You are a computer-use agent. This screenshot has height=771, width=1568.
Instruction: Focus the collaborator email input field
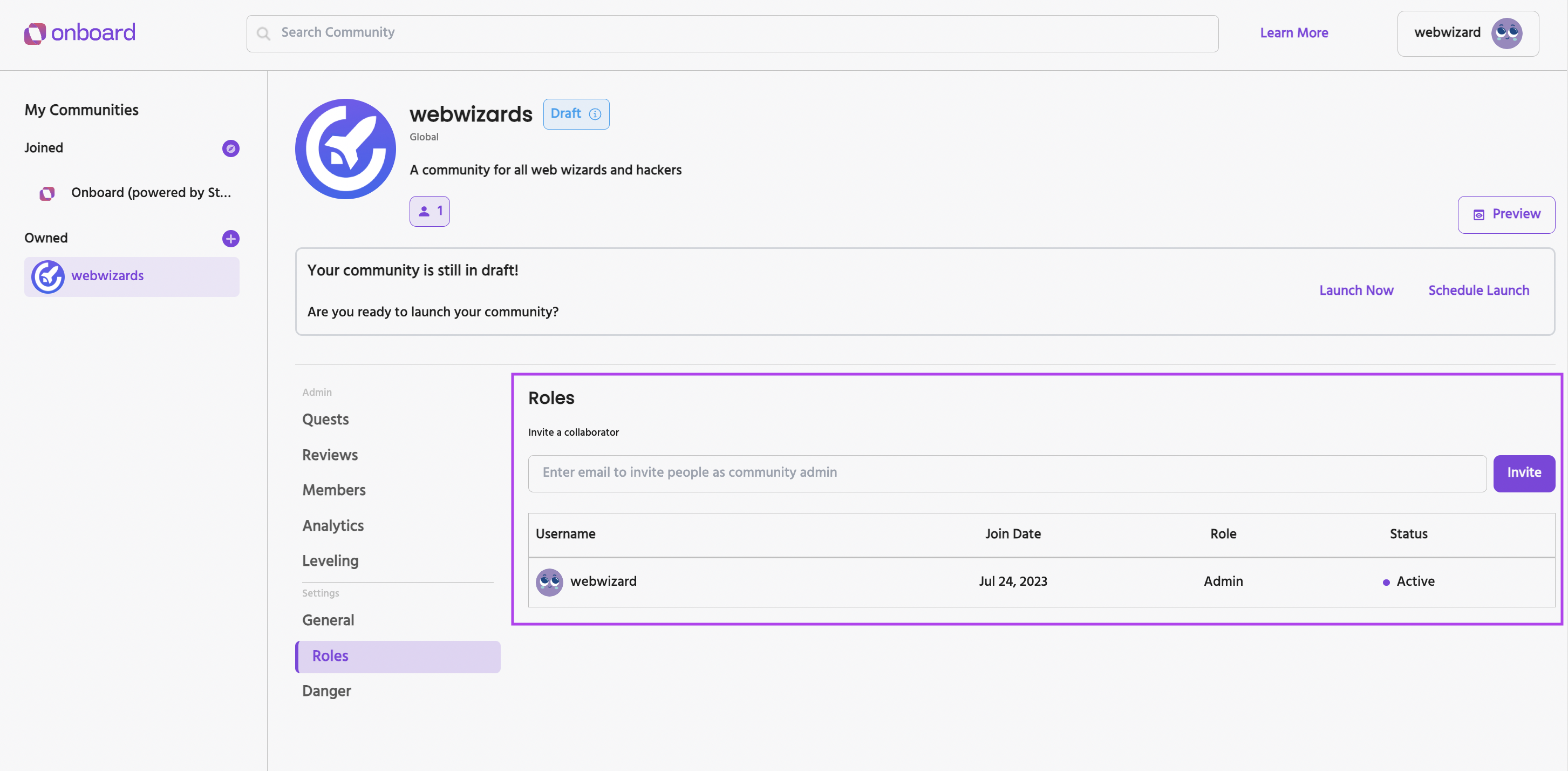[1007, 473]
